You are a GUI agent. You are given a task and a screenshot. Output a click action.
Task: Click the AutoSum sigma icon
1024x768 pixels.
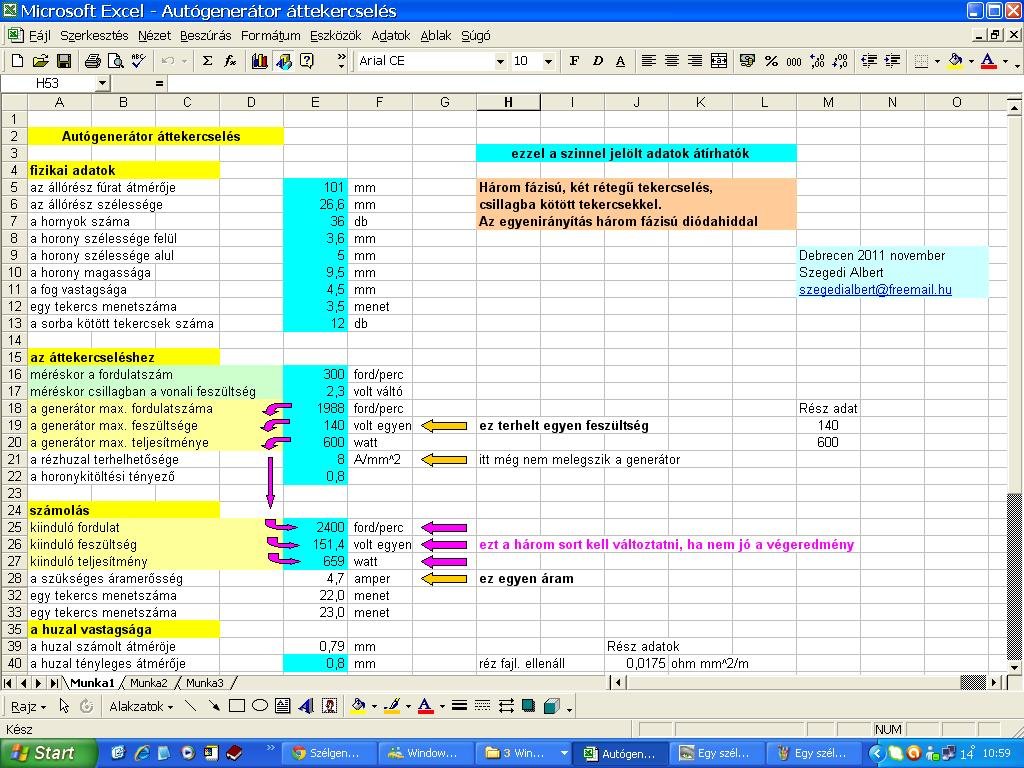[208, 61]
